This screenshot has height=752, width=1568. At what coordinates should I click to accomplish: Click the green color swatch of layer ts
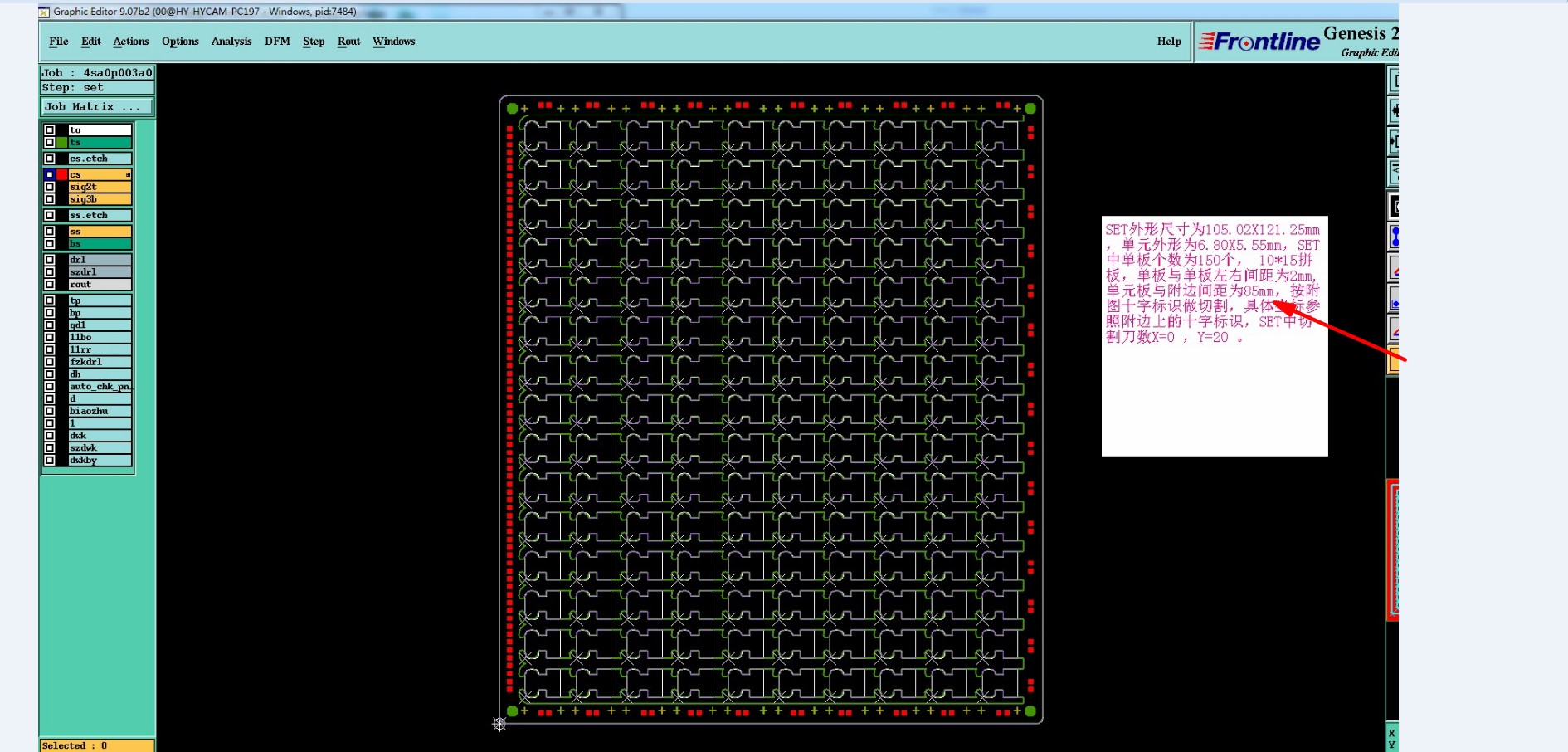click(x=62, y=143)
